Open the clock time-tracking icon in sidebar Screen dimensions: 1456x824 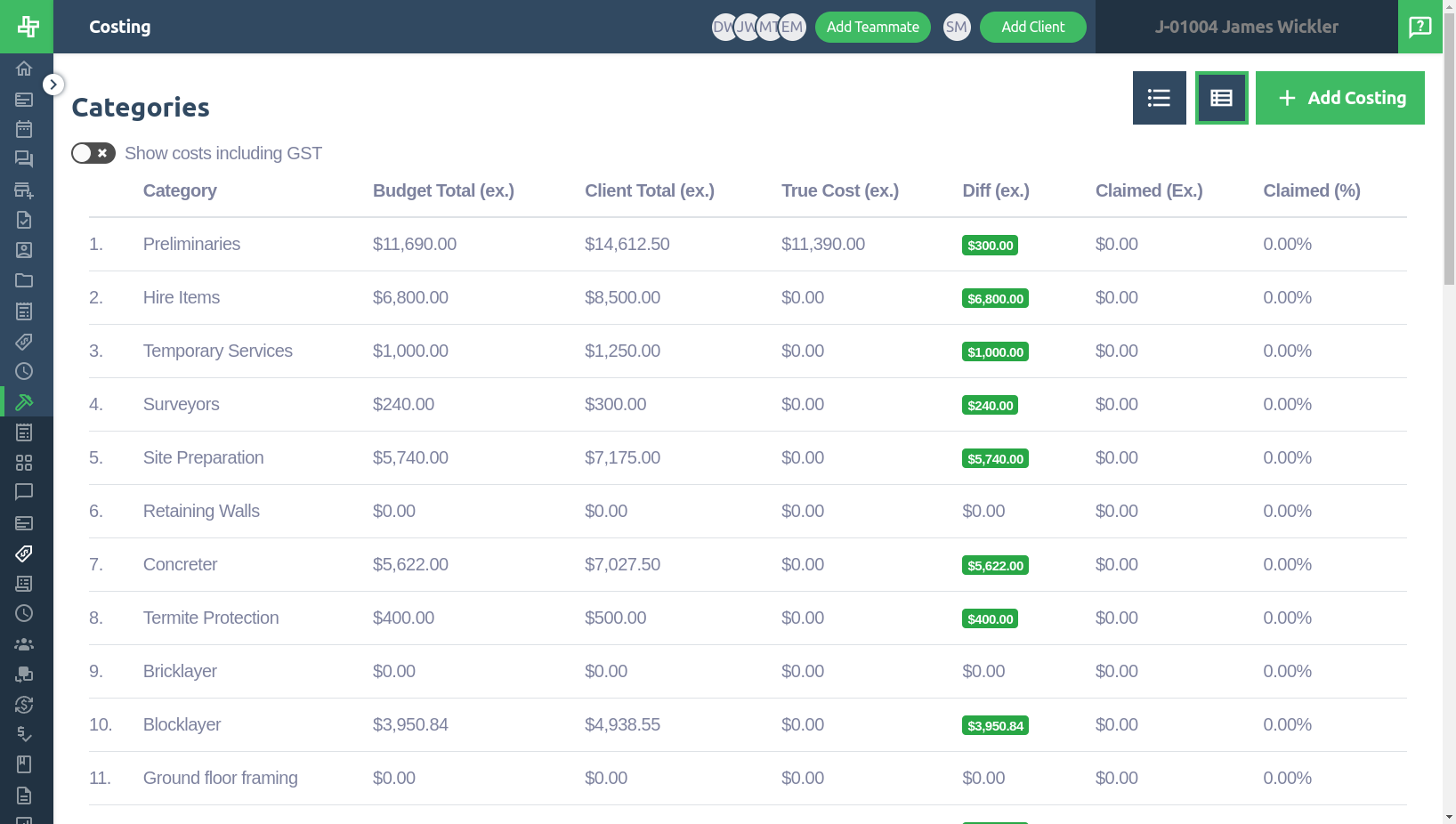click(x=24, y=371)
